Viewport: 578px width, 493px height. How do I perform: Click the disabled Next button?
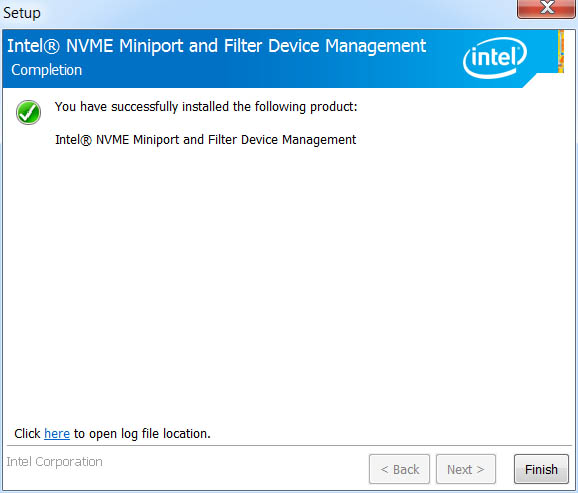(x=466, y=469)
